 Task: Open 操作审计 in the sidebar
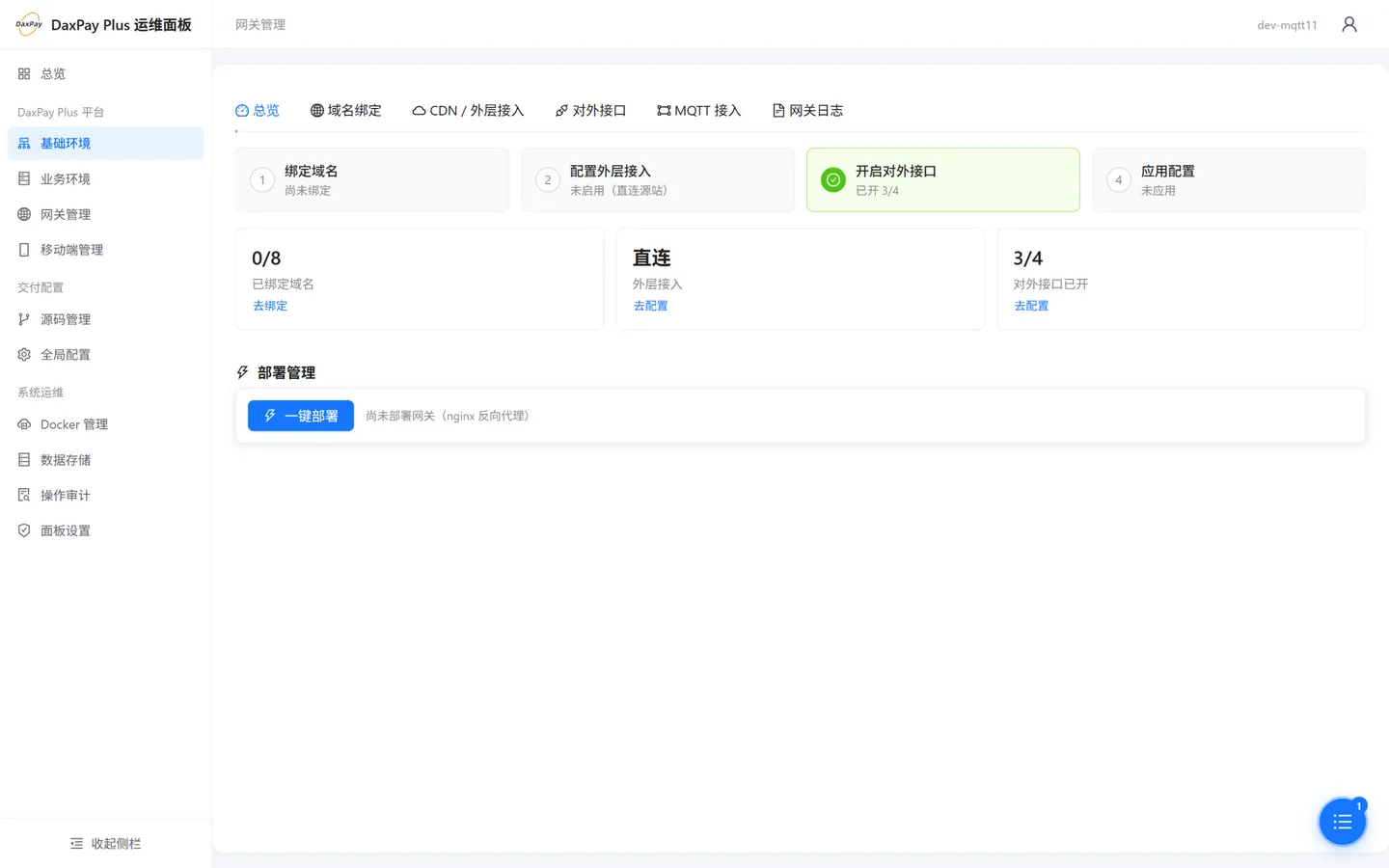[x=105, y=495]
